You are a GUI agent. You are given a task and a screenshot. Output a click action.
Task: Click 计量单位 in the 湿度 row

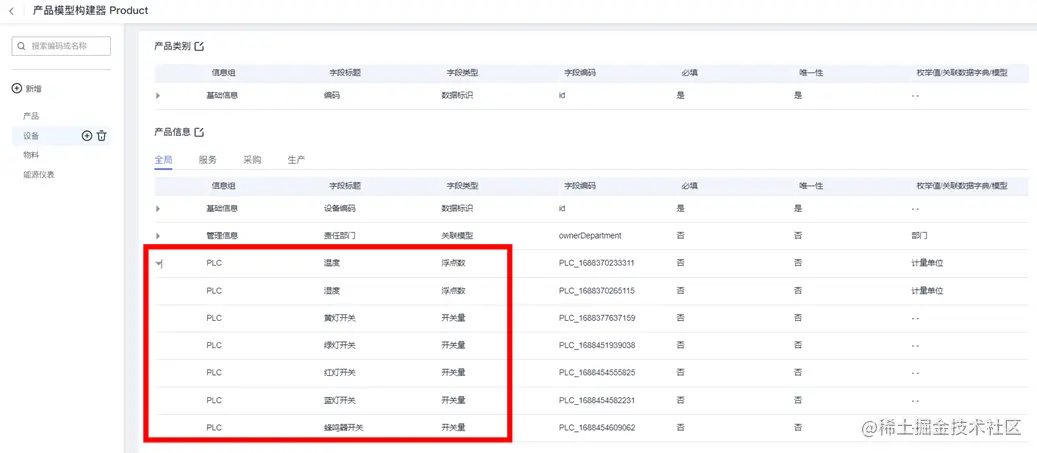click(x=927, y=290)
